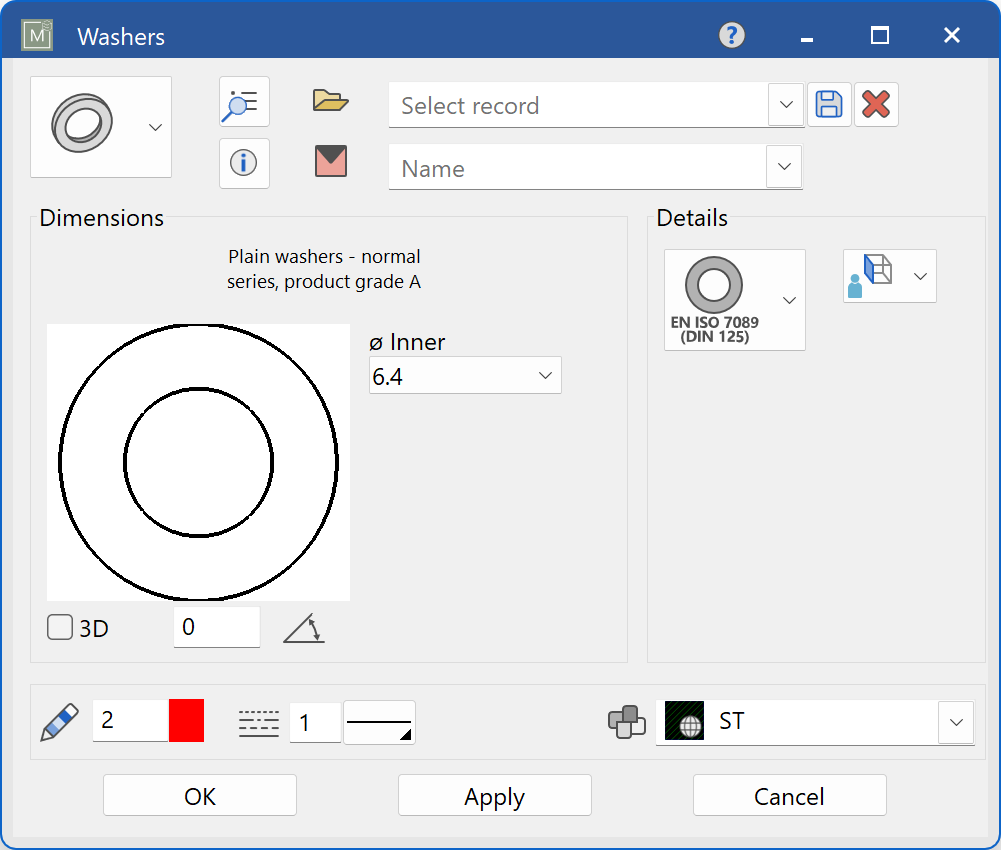Delete the record using the red X icon

pyautogui.click(x=877, y=104)
